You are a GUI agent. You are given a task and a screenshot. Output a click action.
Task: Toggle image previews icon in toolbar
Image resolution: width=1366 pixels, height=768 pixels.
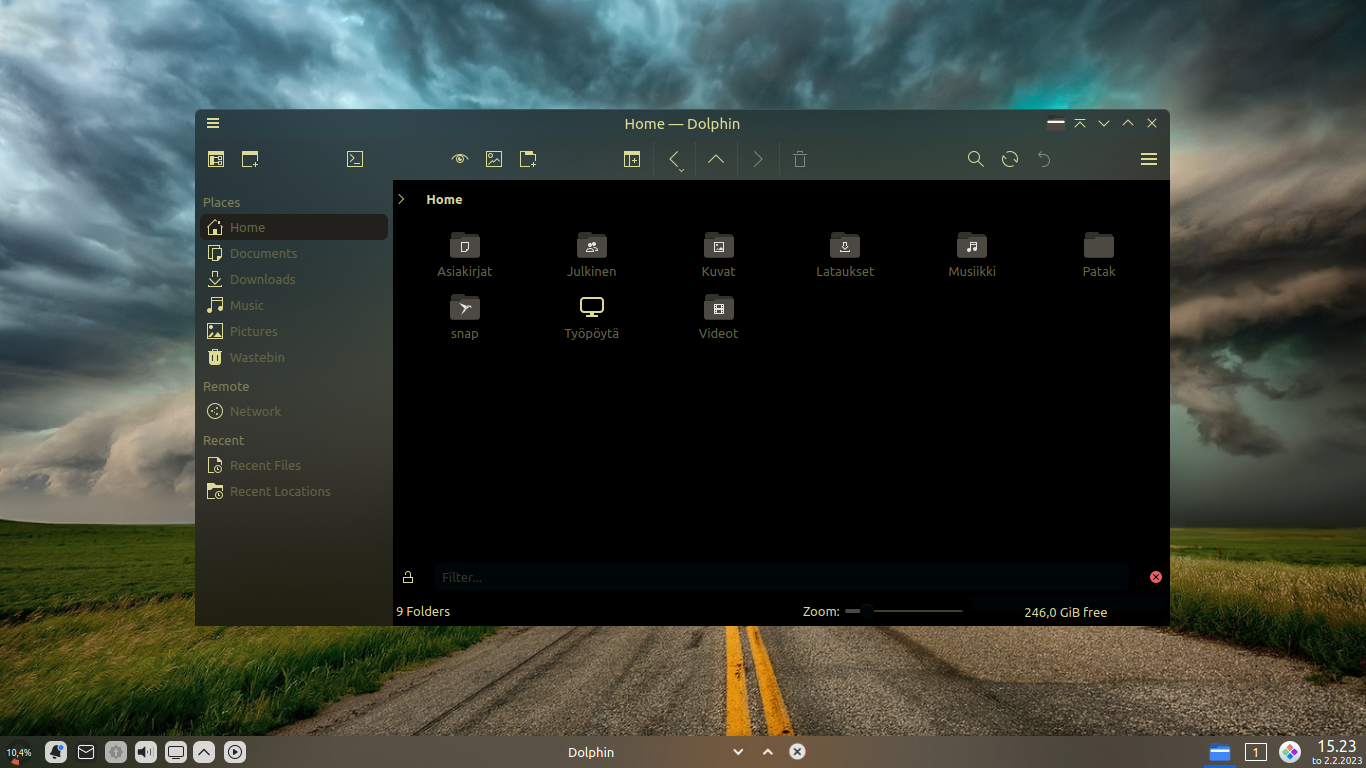coord(494,159)
